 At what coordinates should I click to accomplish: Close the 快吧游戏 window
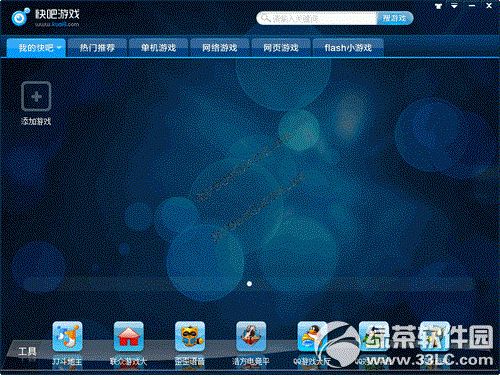pyautogui.click(x=489, y=6)
